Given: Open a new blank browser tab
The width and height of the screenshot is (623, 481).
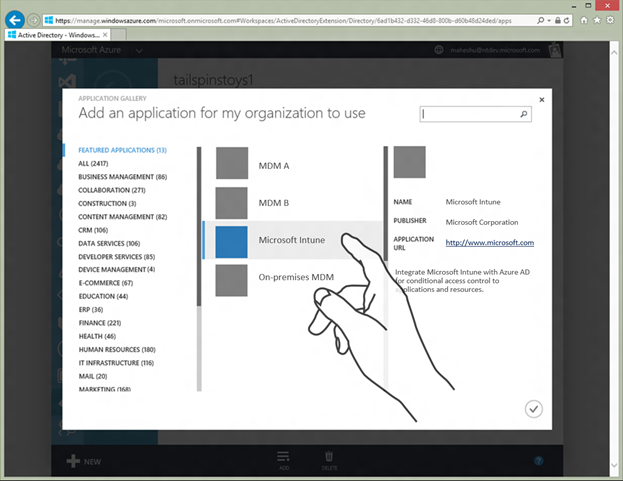Looking at the screenshot, I should point(118,35).
